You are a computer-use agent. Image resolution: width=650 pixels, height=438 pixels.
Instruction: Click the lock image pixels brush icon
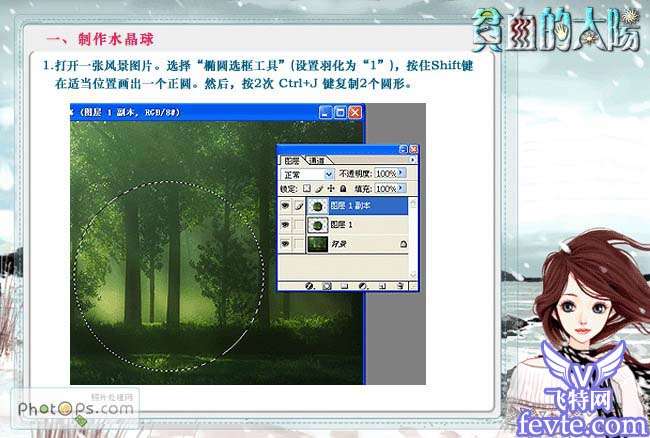coord(319,189)
